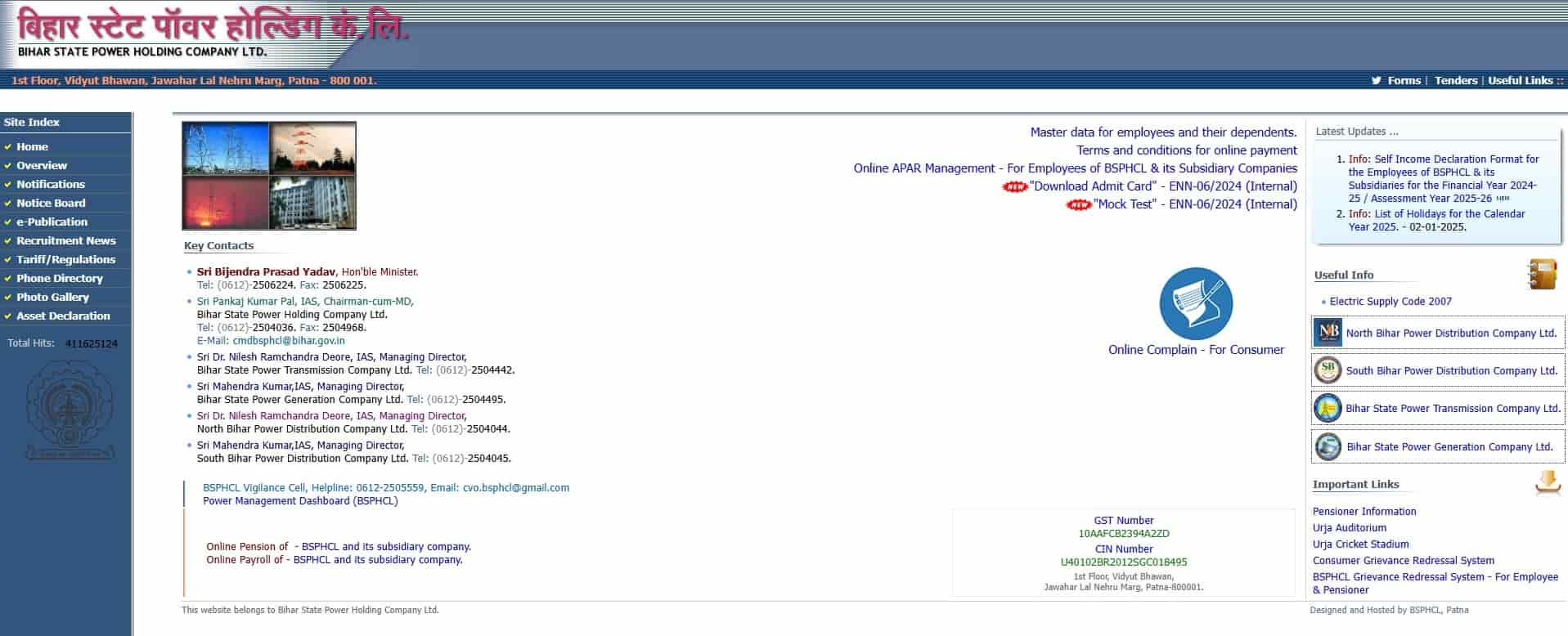Open Electric Supply Code 2007 link
This screenshot has width=1568, height=636.
coord(1391,302)
